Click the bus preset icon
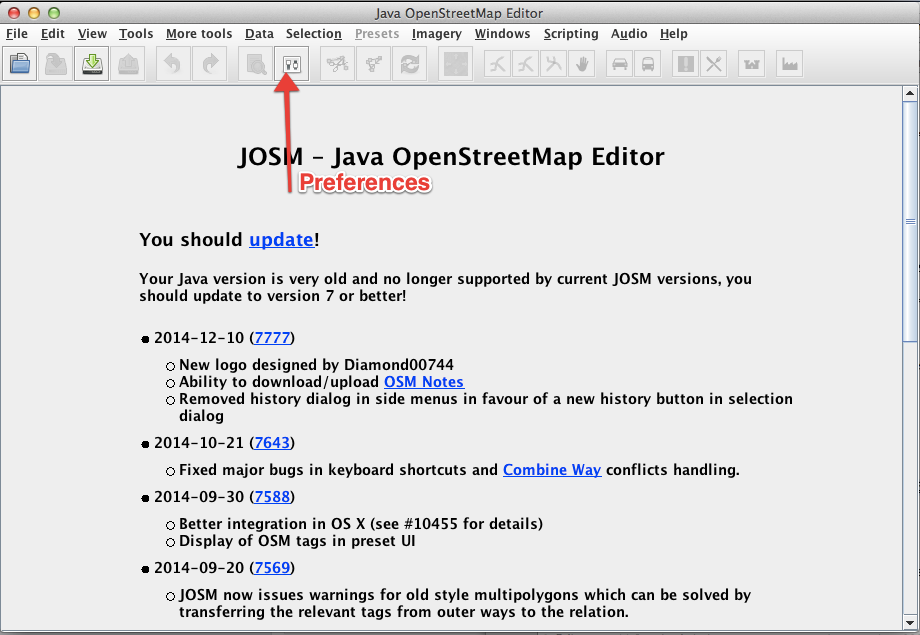This screenshot has width=920, height=635. 648,63
